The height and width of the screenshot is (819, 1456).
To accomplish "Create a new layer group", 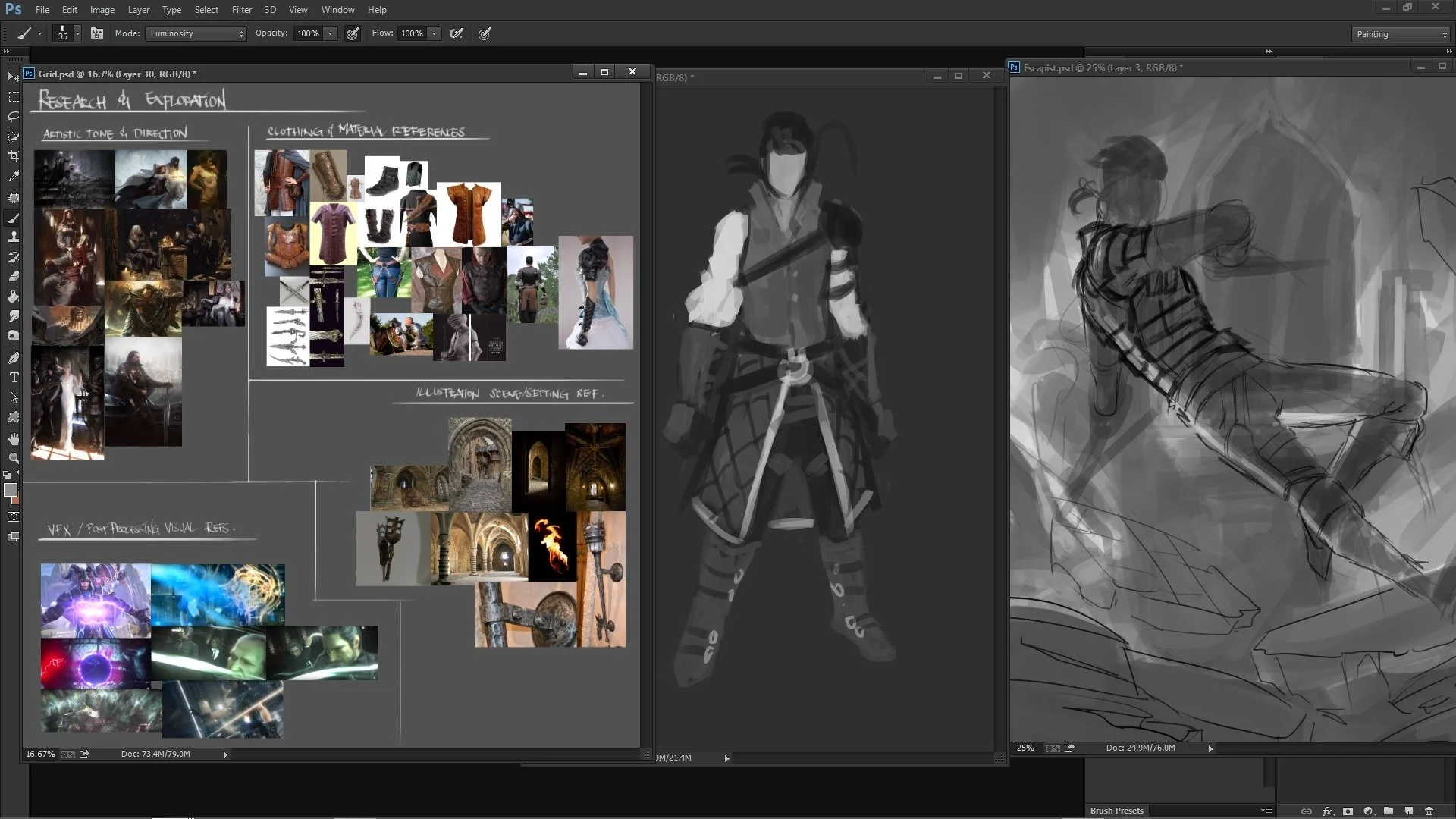I will 1389,811.
